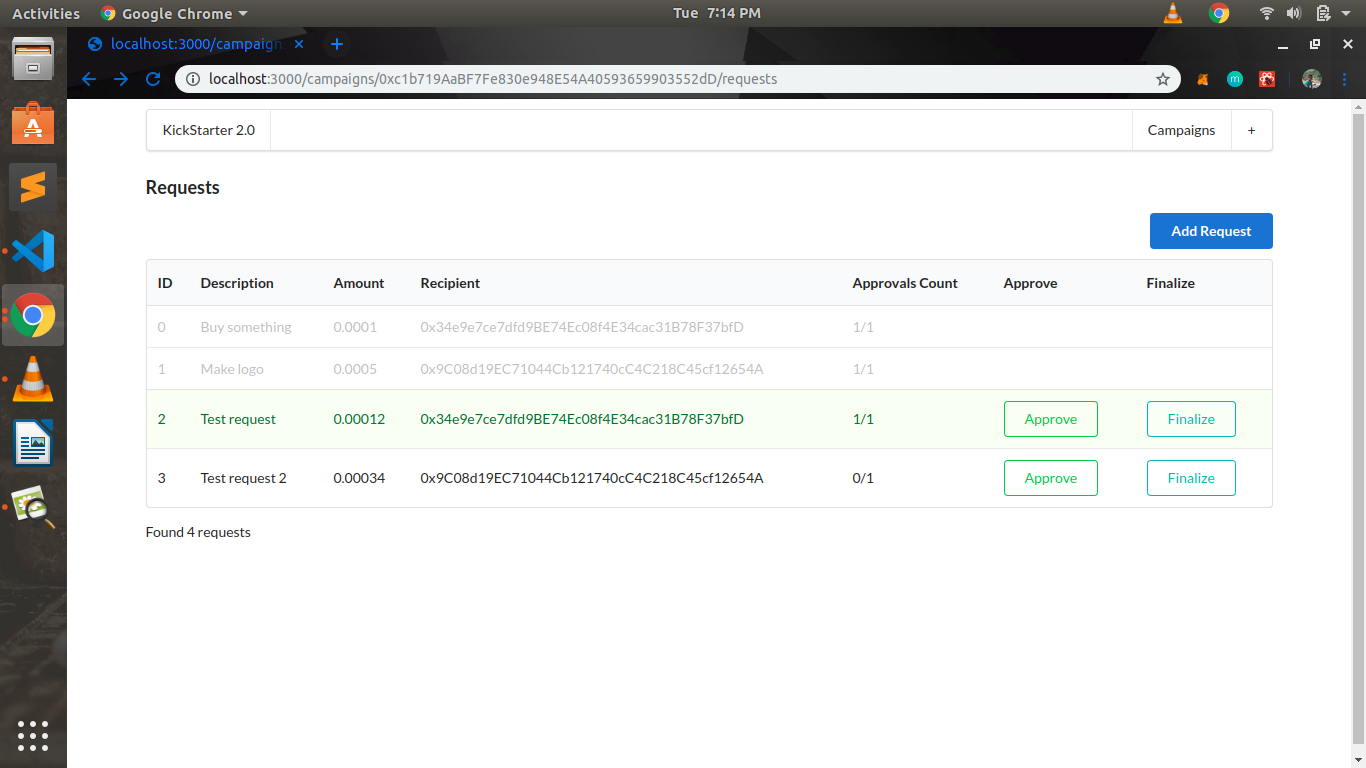This screenshot has width=1366, height=768.
Task: Click 'Found 4 requests' text
Action: (198, 532)
